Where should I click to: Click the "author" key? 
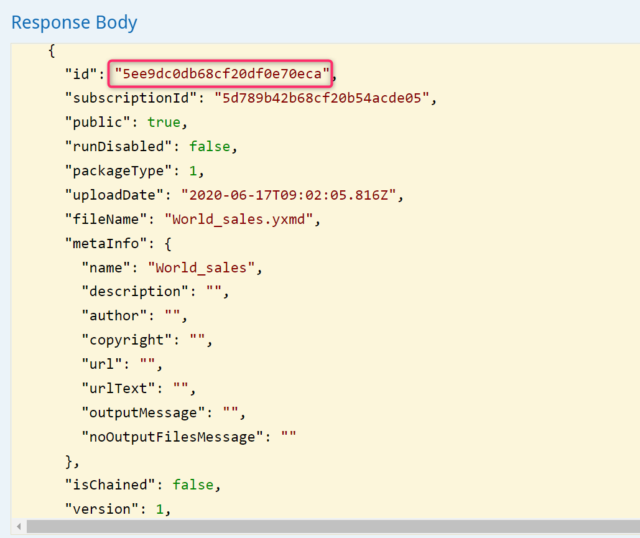114,316
